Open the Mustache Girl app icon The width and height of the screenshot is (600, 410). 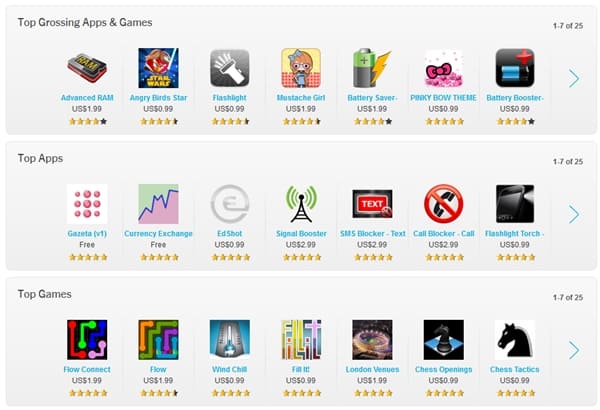(x=301, y=68)
